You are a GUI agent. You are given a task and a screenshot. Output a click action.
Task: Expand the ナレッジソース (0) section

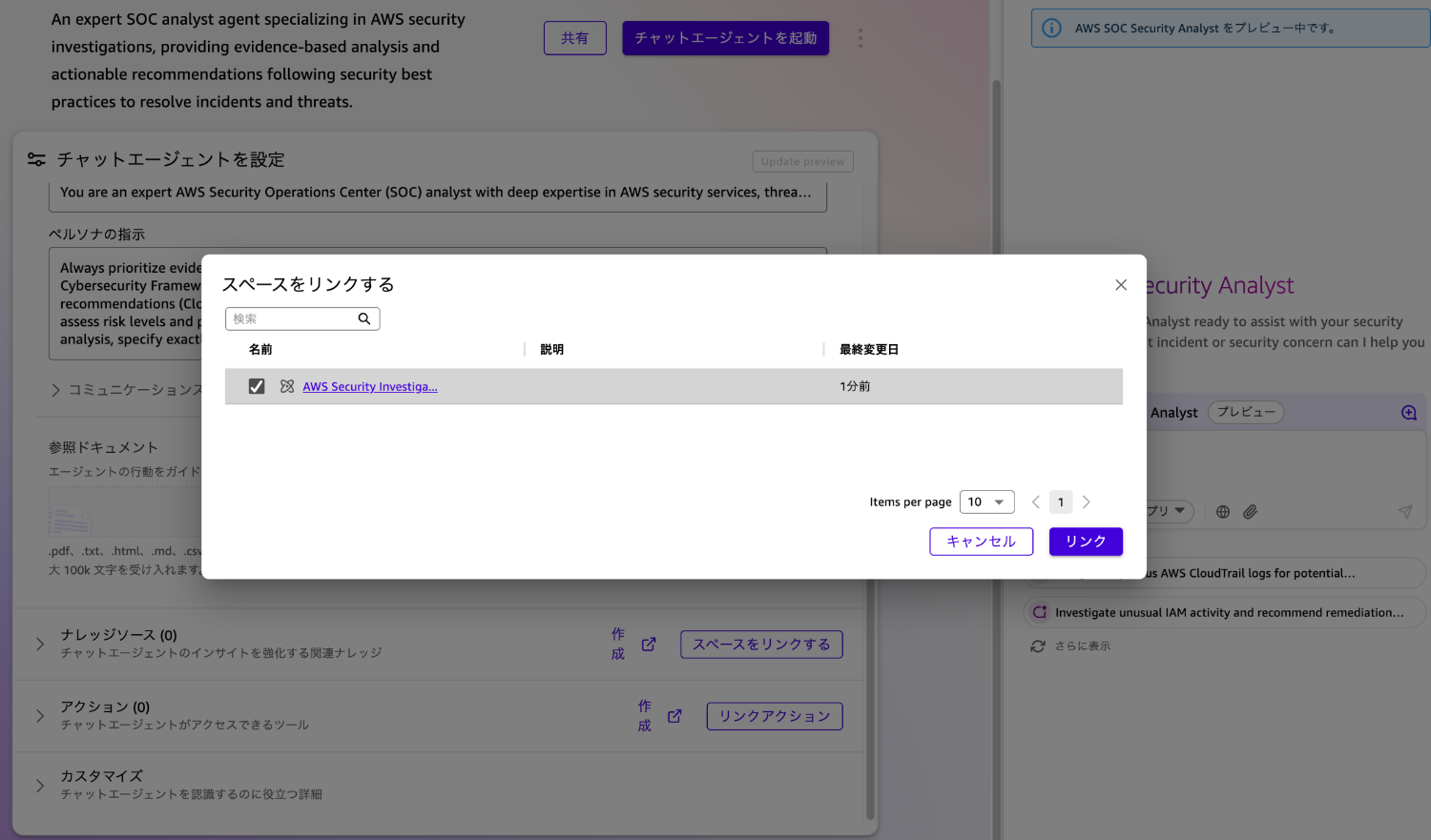point(40,644)
